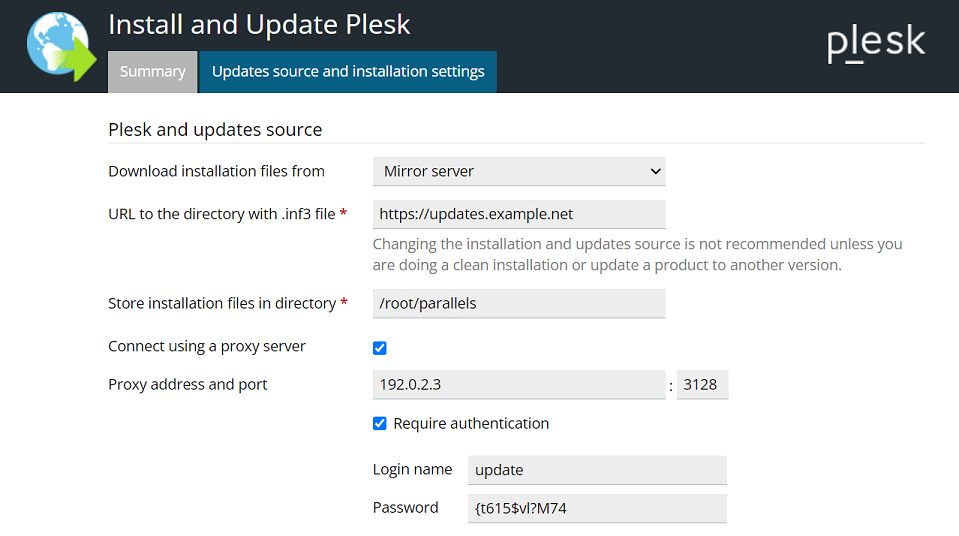This screenshot has height=536, width=959.
Task: Click the Download installation files from label
Action: point(216,171)
